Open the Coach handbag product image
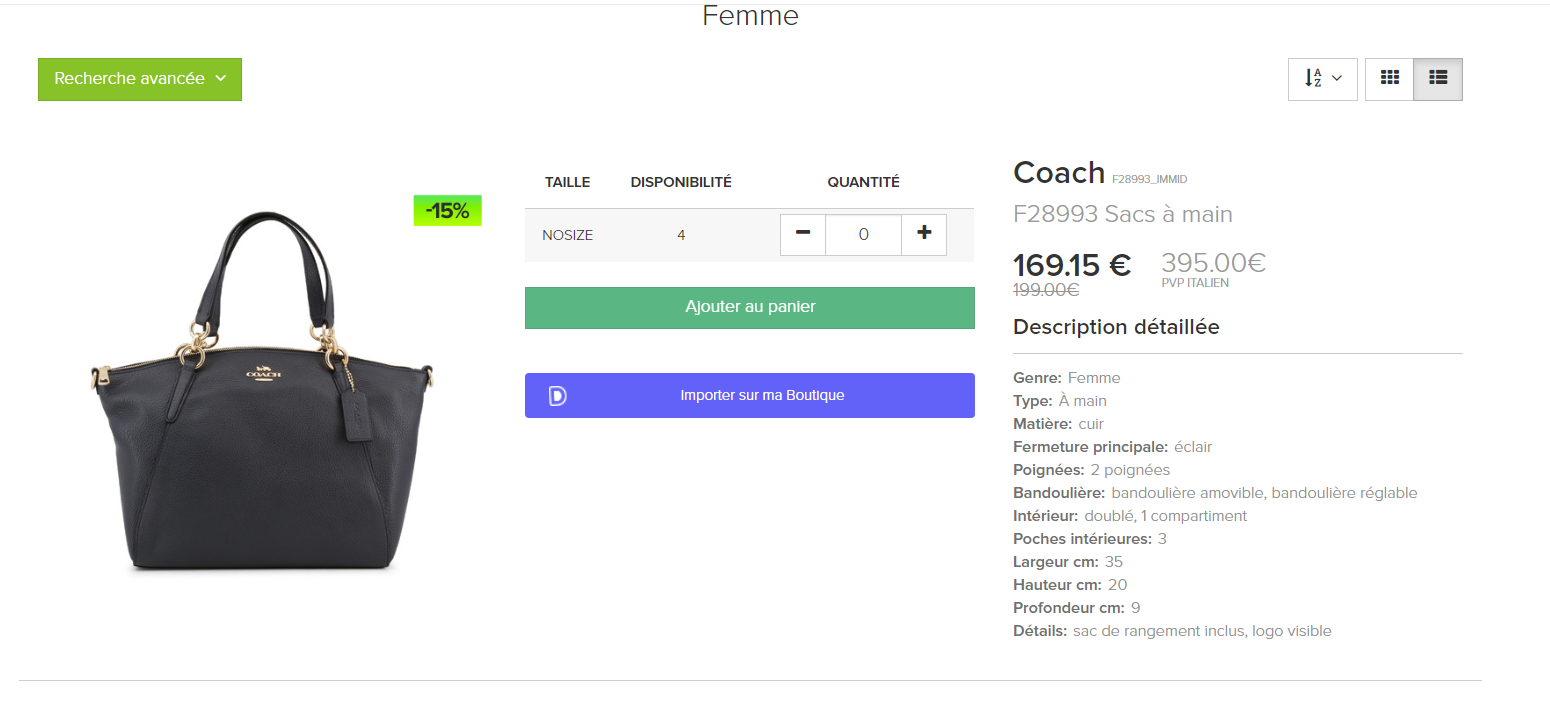 [x=262, y=390]
